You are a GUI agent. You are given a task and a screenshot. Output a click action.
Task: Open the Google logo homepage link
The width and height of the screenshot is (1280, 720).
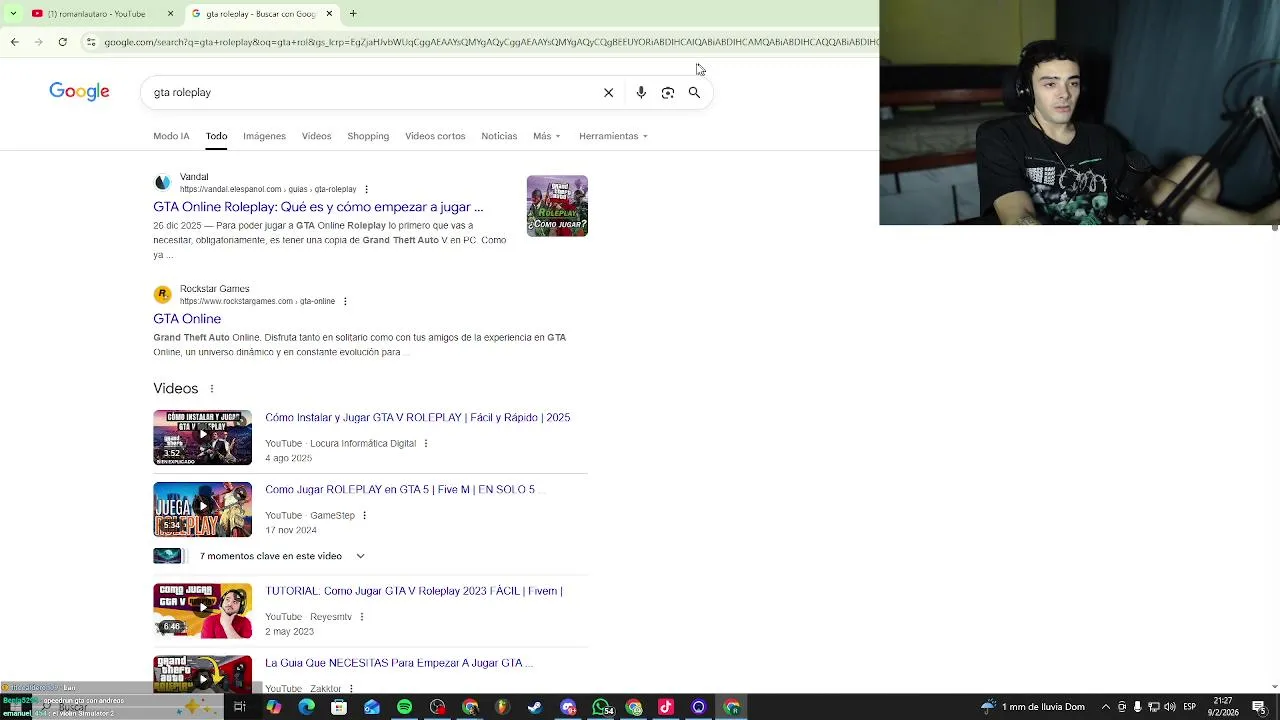tap(79, 92)
